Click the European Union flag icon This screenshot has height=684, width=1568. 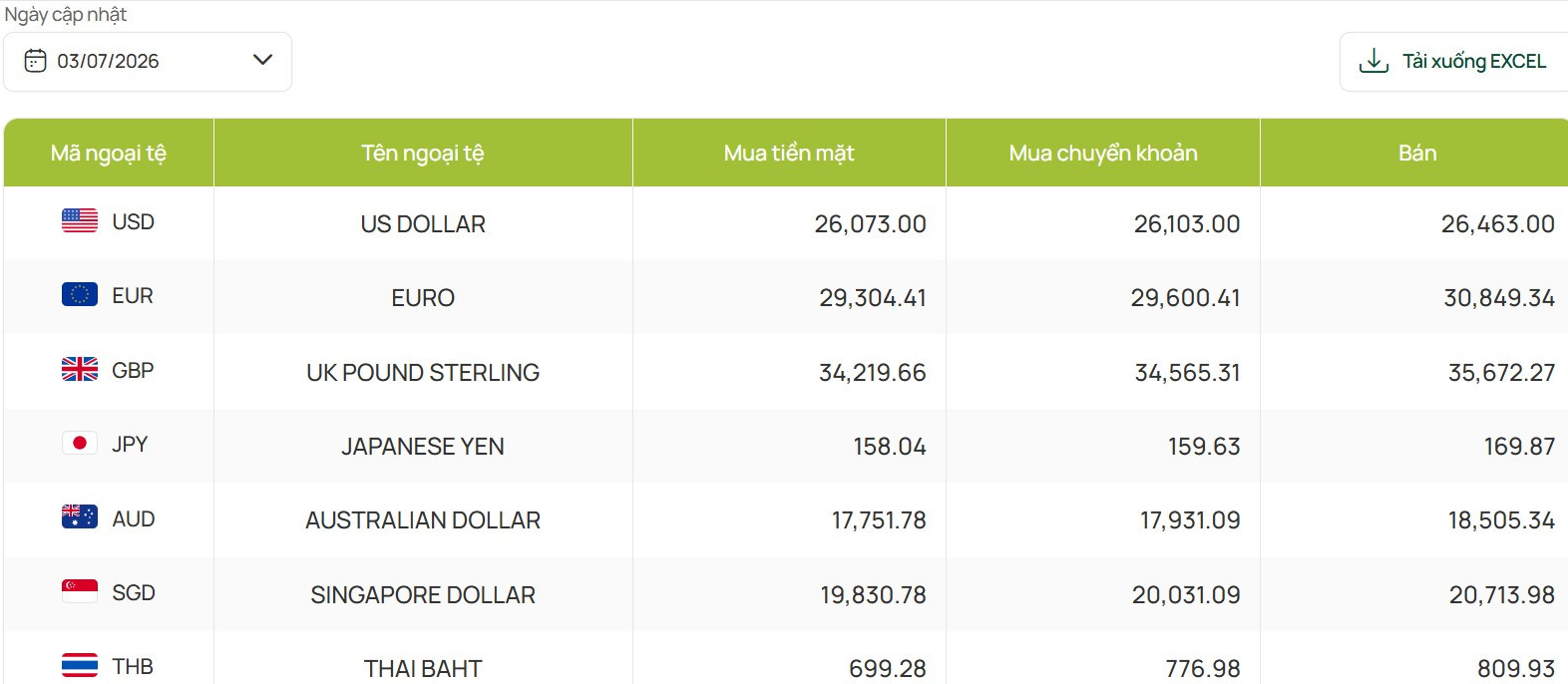(80, 294)
